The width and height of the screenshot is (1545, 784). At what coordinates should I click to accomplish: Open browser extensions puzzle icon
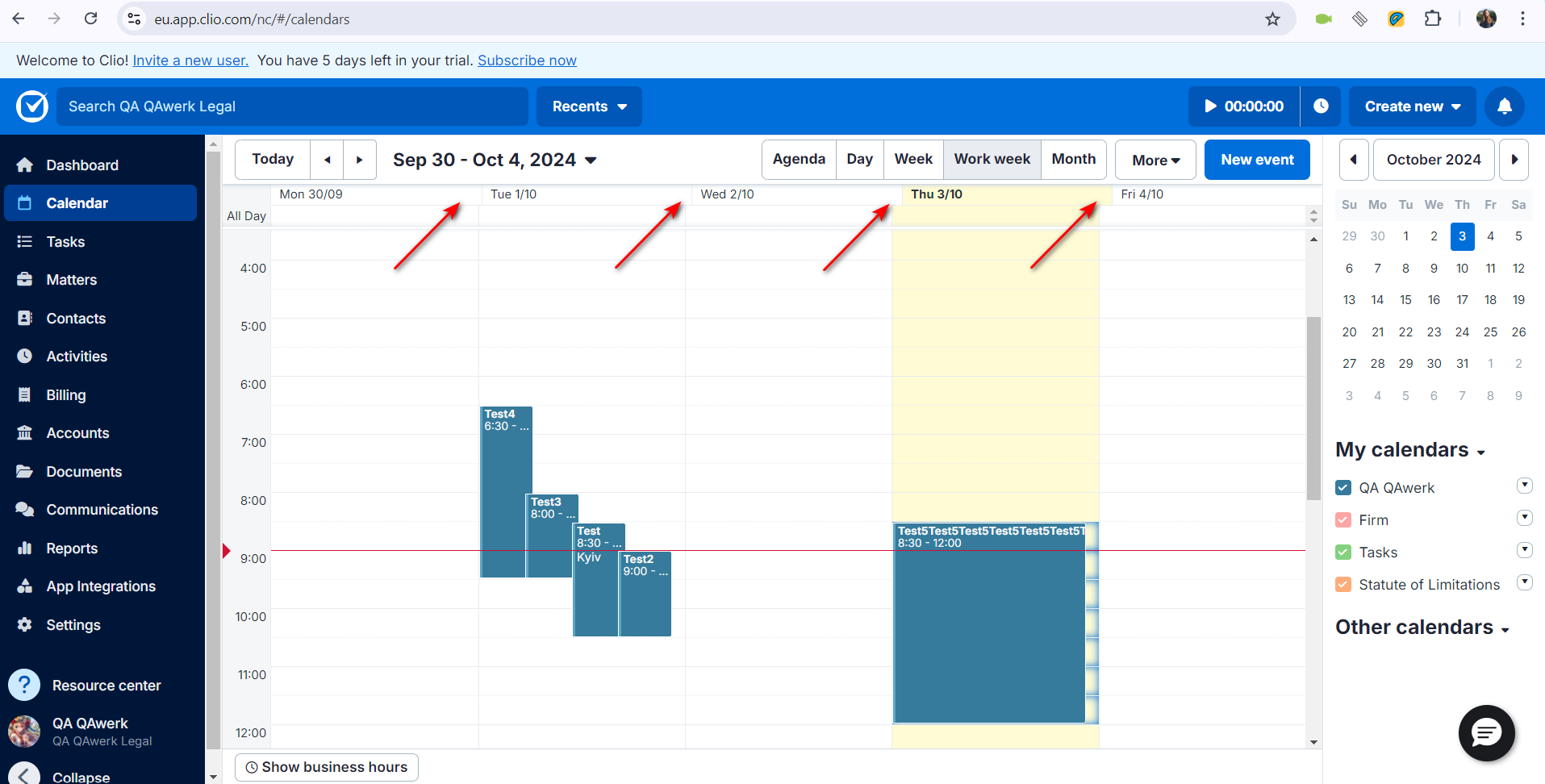tap(1433, 19)
